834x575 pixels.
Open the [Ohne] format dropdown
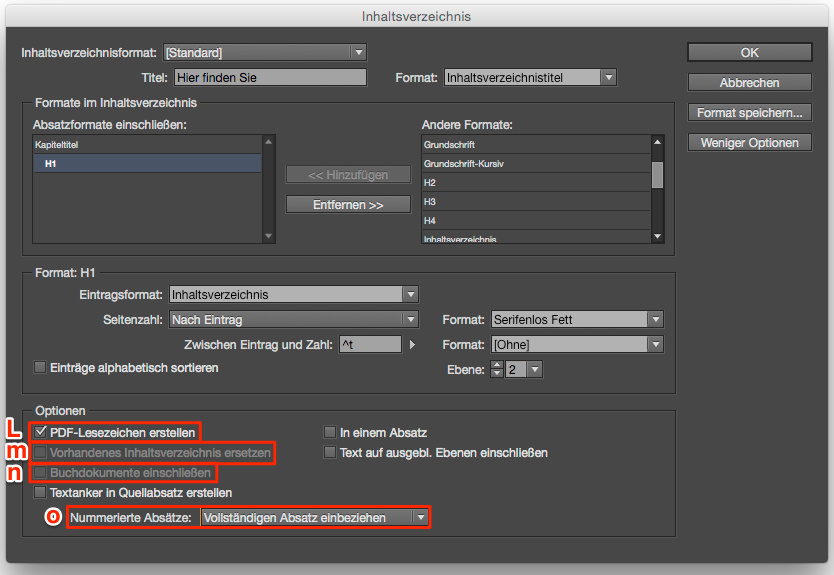[577, 345]
